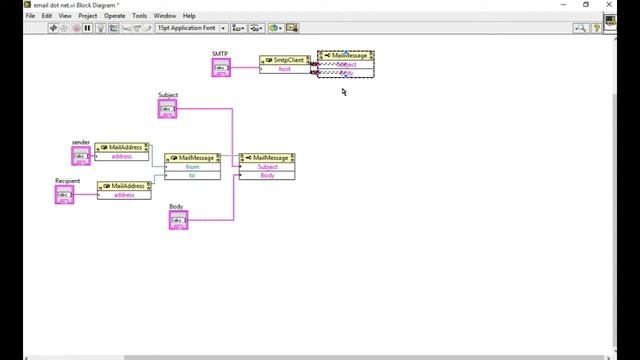
Task: Click the Search magnifier toolbar icon
Action: (580, 28)
